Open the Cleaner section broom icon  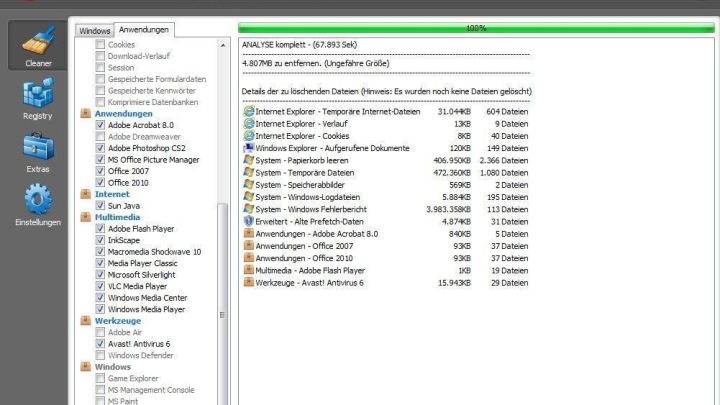point(38,40)
